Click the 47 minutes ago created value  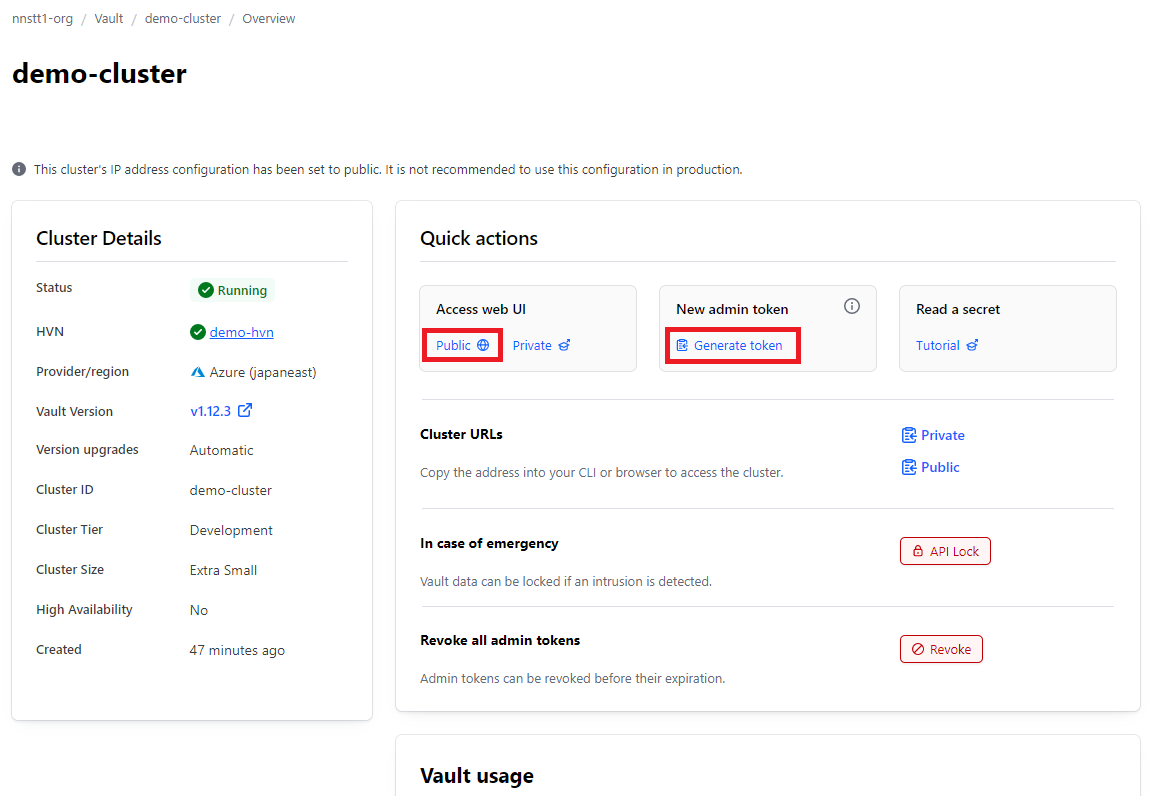coord(237,650)
